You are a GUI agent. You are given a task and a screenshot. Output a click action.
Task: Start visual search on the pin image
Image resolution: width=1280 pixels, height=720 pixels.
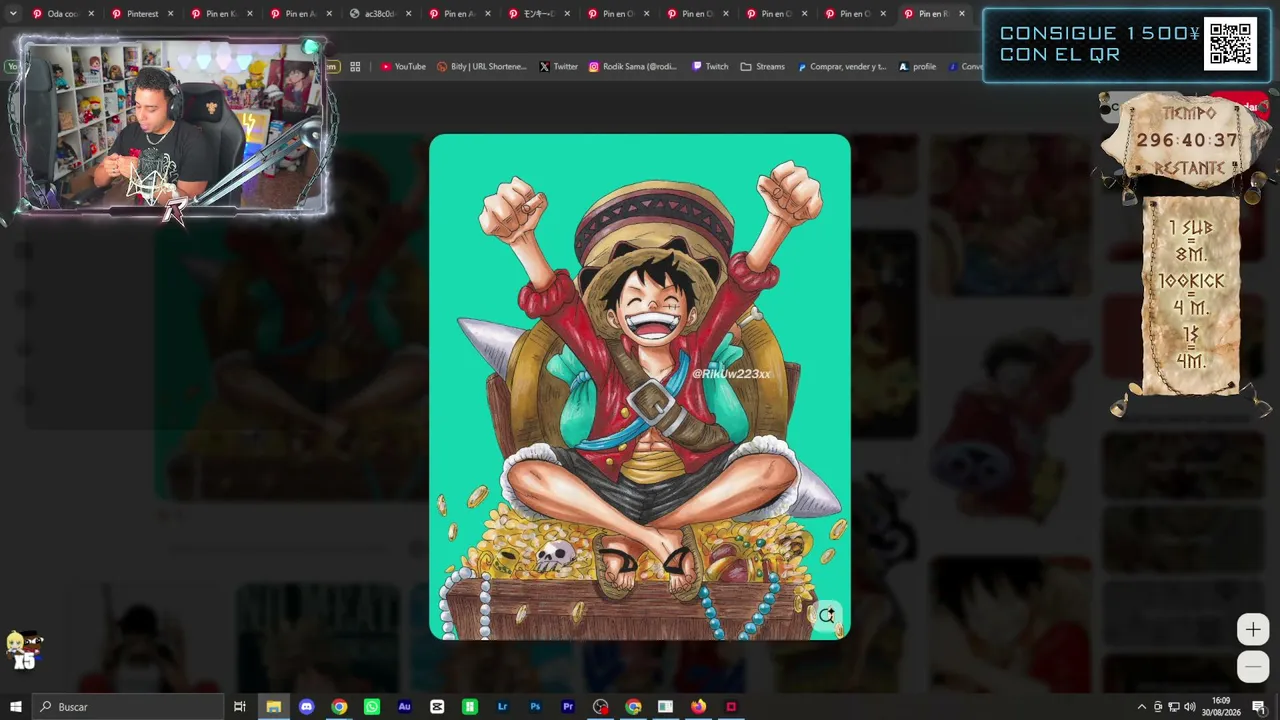826,616
